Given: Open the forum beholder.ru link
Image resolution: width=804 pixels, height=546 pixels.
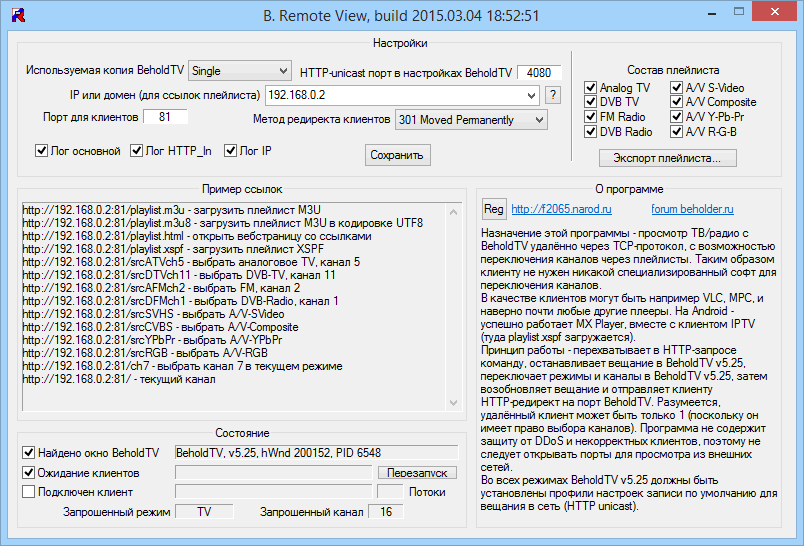Looking at the screenshot, I should (x=692, y=209).
